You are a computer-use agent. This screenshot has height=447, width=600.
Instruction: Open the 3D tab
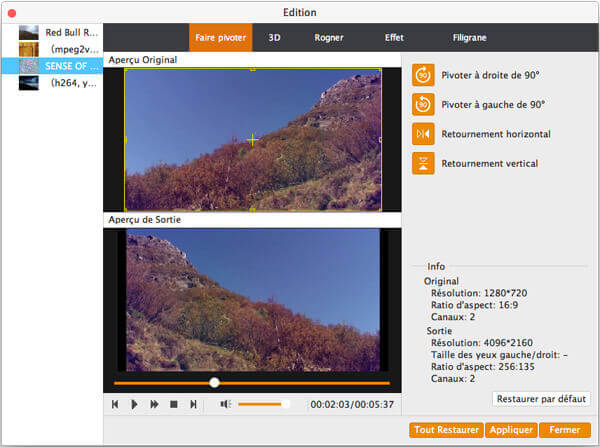(x=274, y=38)
